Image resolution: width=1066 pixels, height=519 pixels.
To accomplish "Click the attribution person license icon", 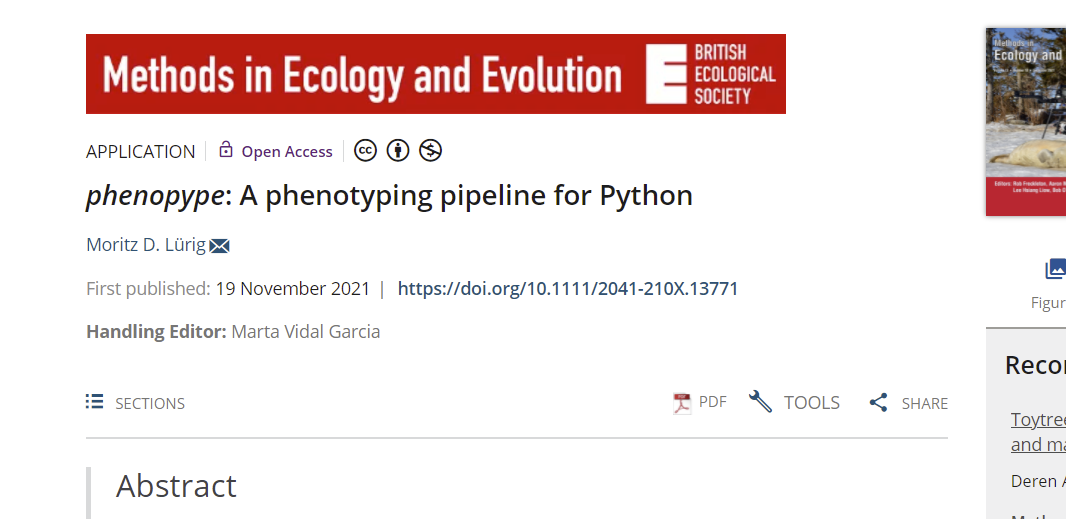I will coord(398,151).
